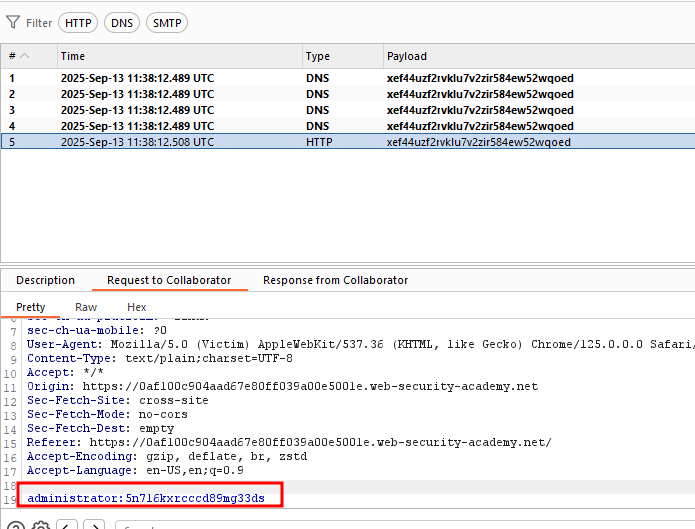Open the editor settings gear icon

[x=41, y=525]
